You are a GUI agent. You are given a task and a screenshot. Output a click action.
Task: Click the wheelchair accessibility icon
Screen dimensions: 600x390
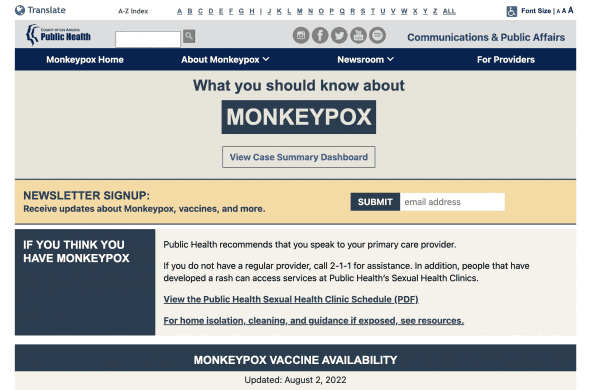click(512, 11)
